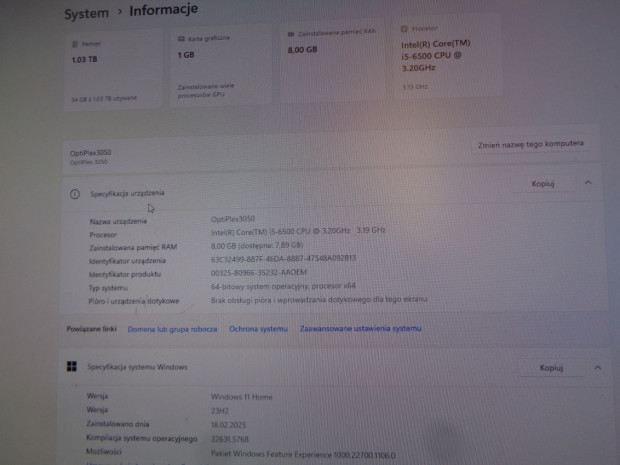Click the Informacje page title
The height and width of the screenshot is (465, 620).
[x=163, y=10]
